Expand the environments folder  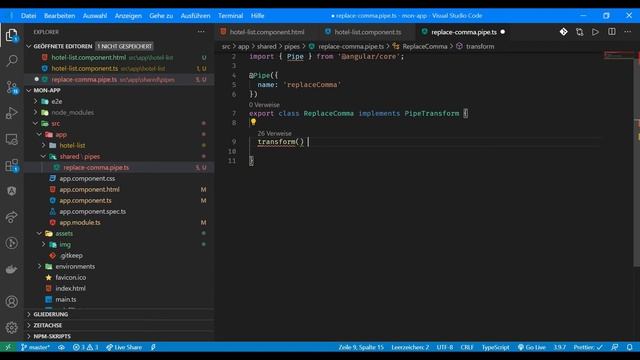tap(40, 267)
